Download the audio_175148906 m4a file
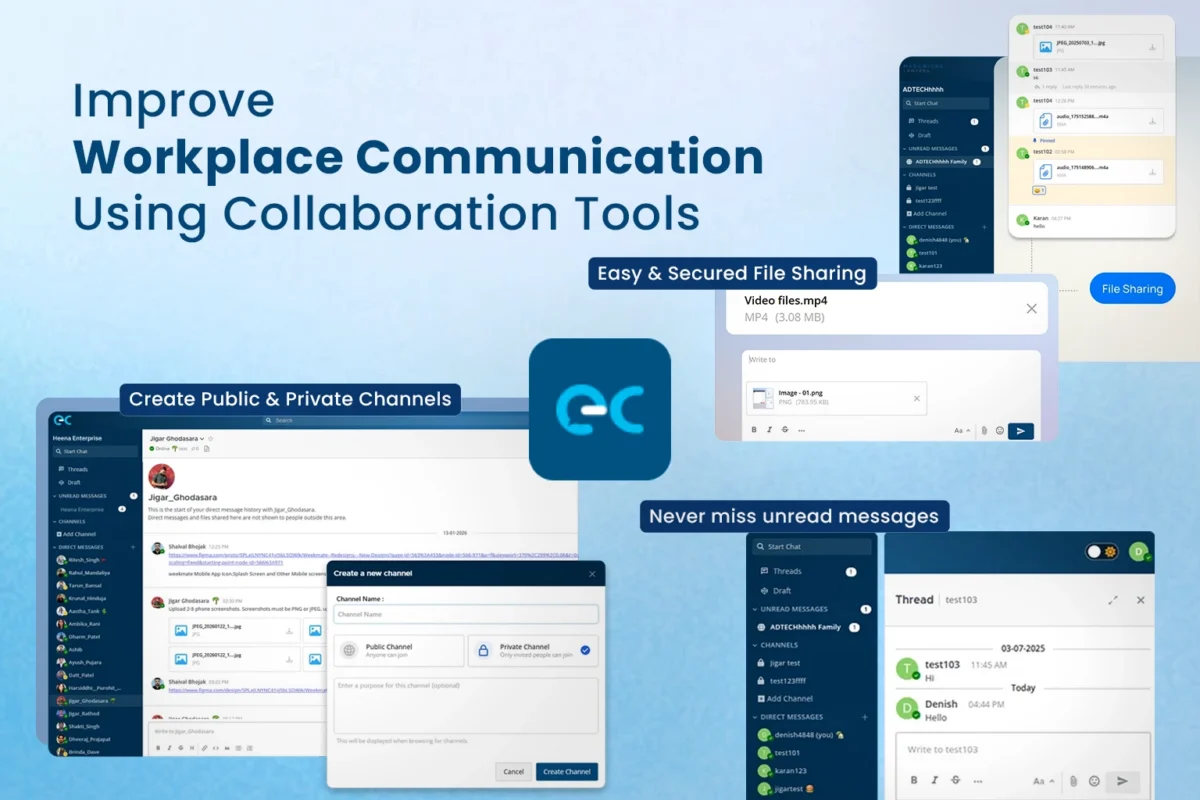The image size is (1200, 800). (1152, 172)
